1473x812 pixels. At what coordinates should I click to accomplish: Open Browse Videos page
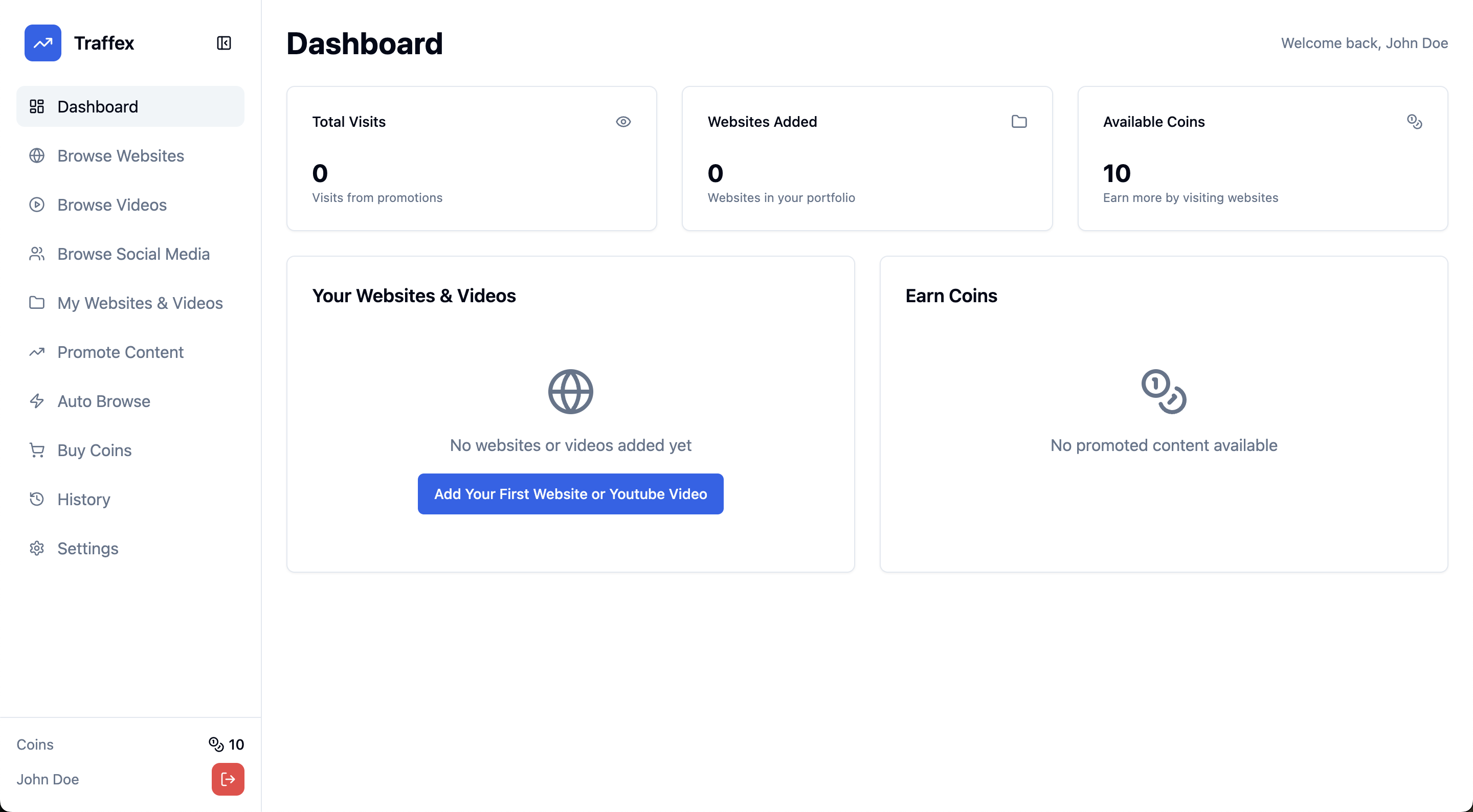[x=130, y=205]
